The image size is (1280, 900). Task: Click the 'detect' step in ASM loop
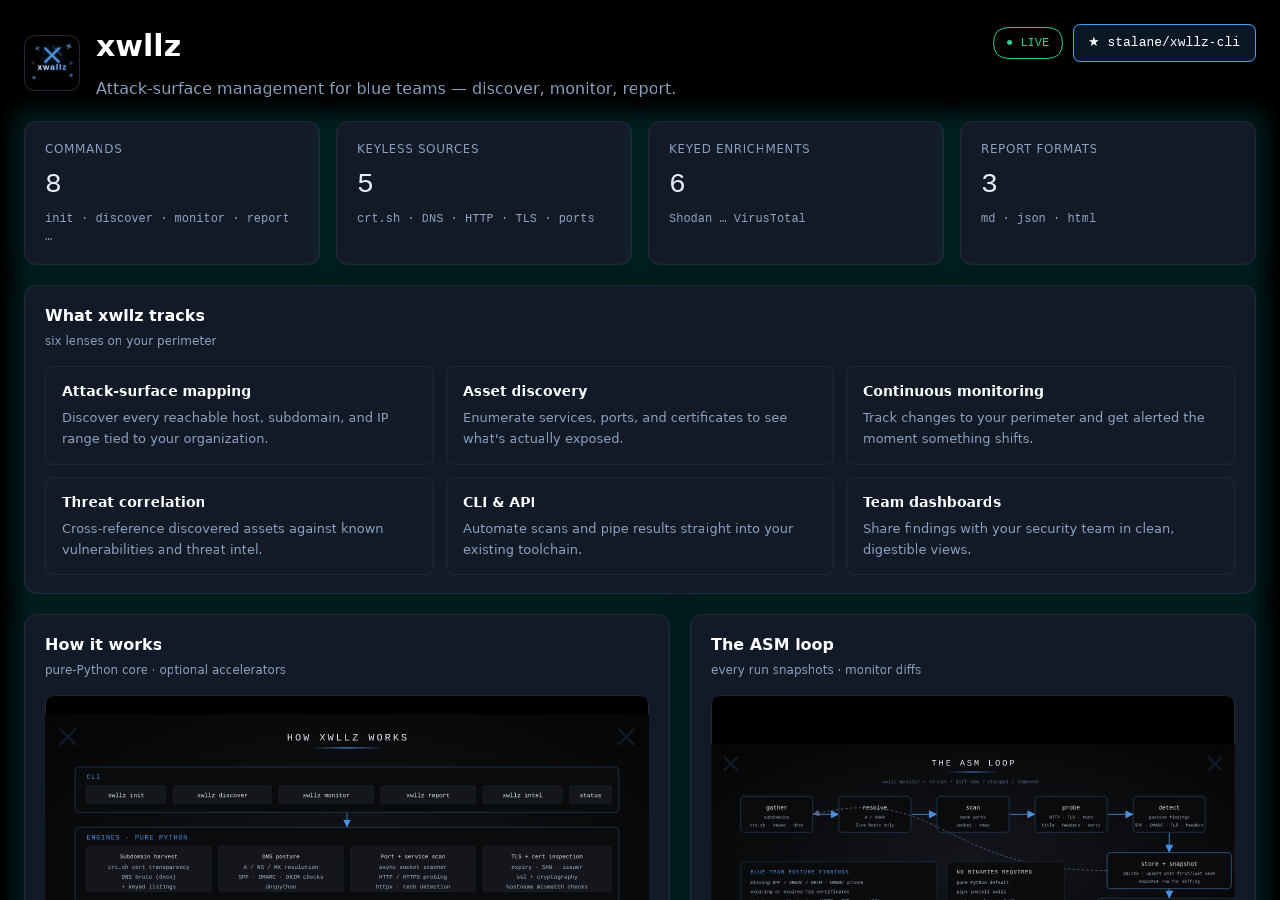[1169, 814]
